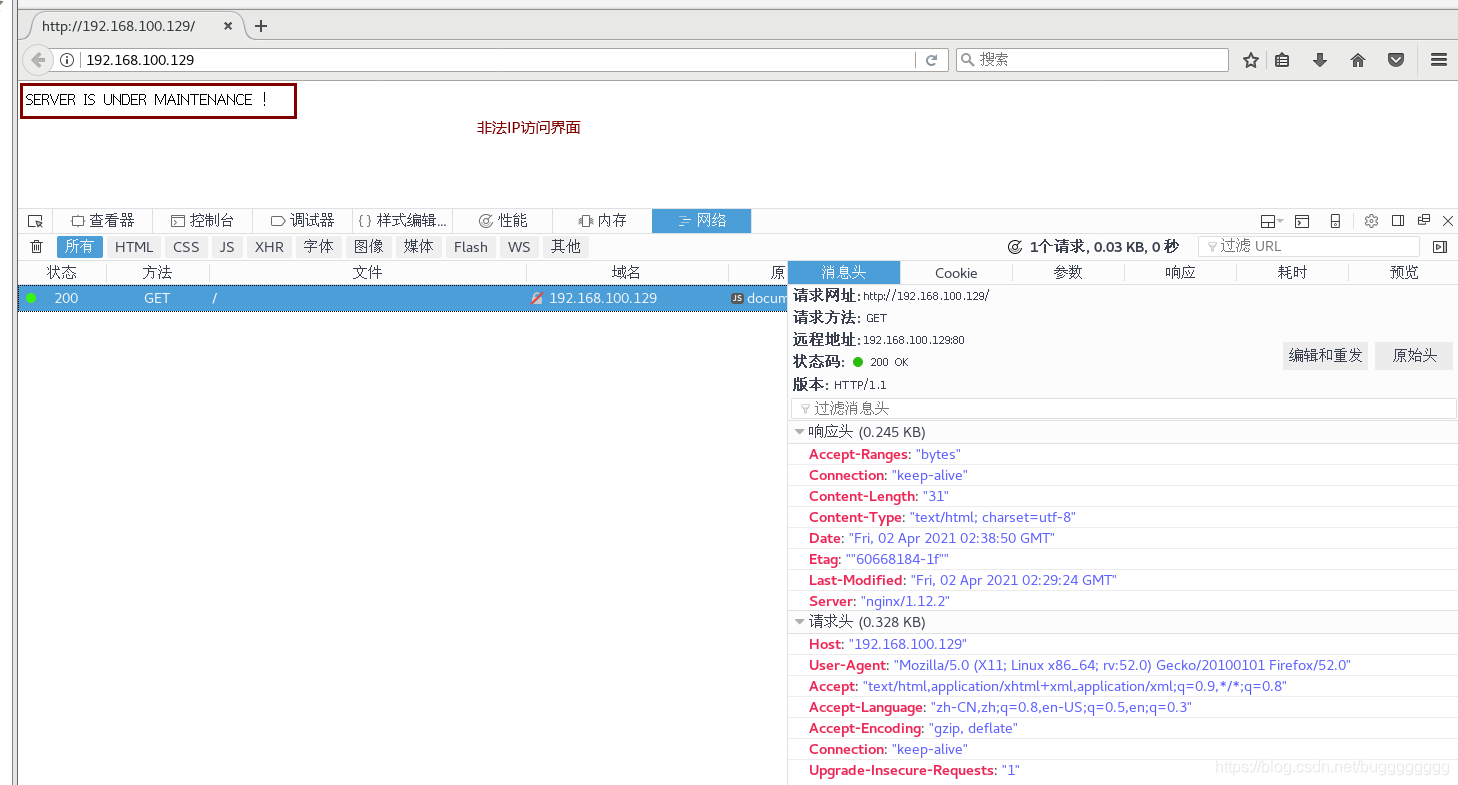The height and width of the screenshot is (785, 1458).
Task: Open the 样式编辑 style editor tab
Action: point(402,221)
